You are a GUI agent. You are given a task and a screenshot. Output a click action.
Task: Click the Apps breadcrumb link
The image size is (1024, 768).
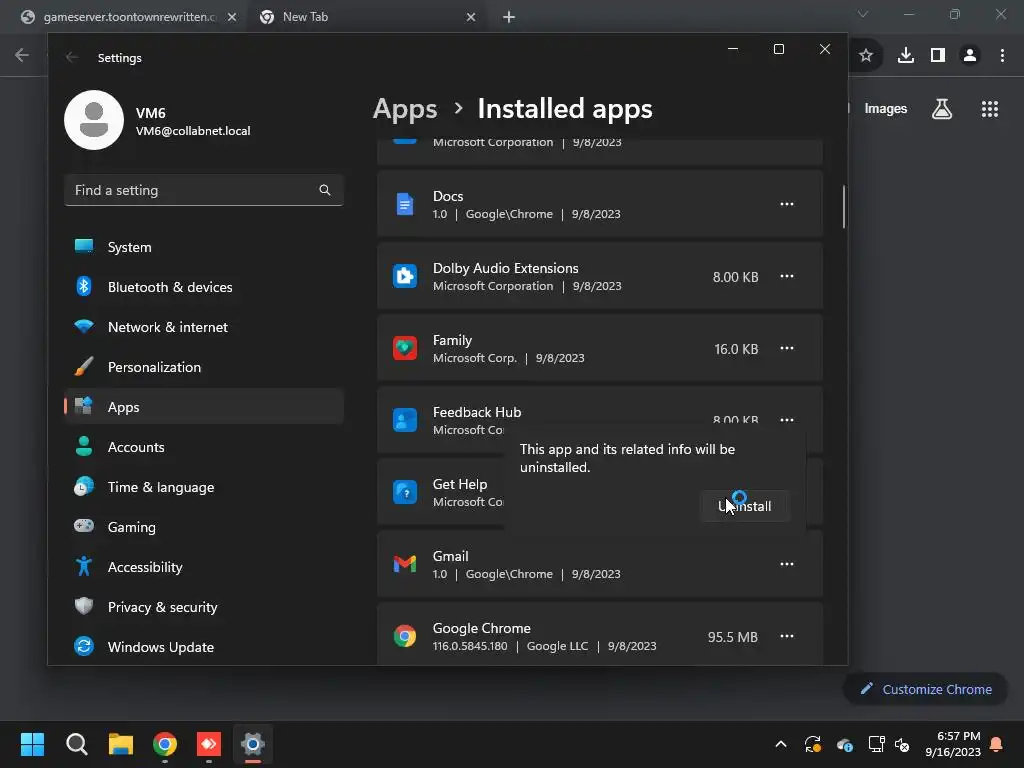coord(405,109)
